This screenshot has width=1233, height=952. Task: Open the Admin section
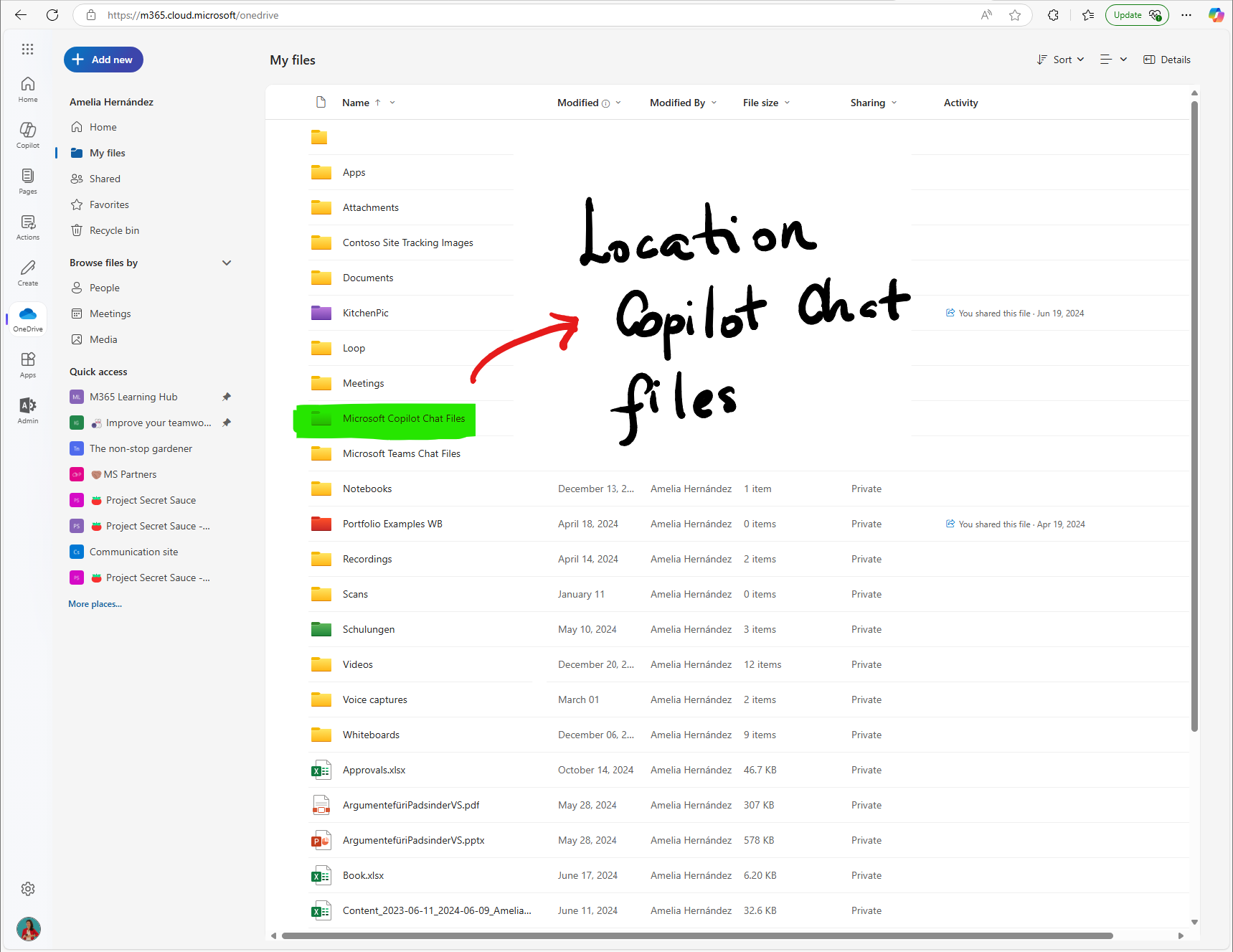pyautogui.click(x=27, y=409)
